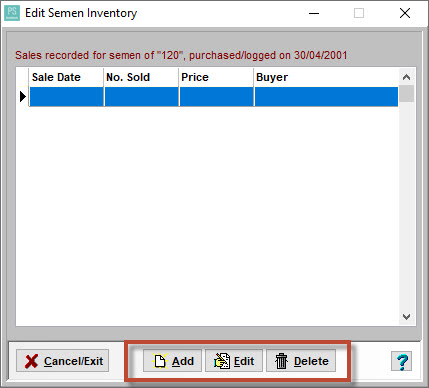Click the Cancel/Exit button

click(62, 361)
